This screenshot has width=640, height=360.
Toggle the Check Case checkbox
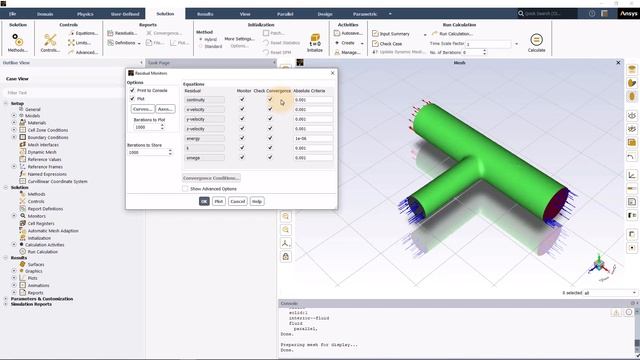(375, 44)
